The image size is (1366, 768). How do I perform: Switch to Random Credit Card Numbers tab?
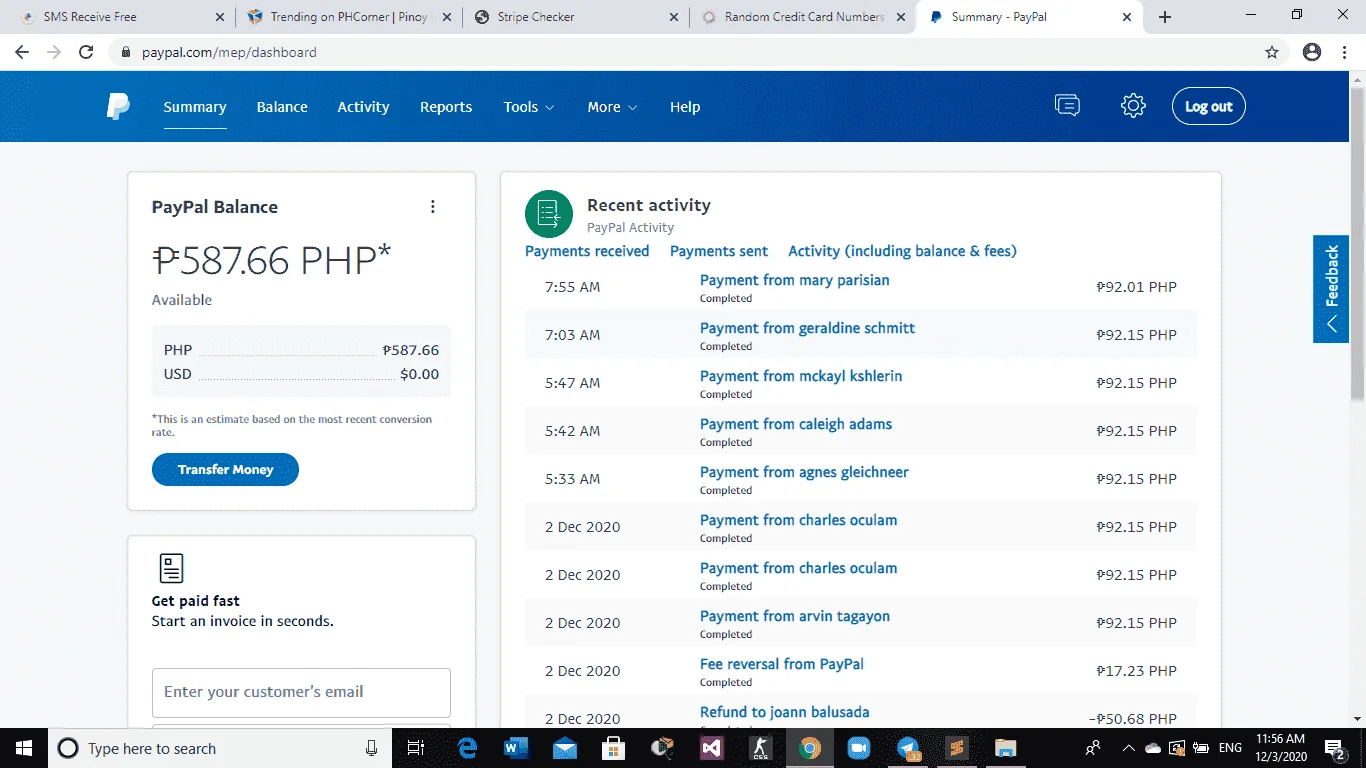coord(803,17)
